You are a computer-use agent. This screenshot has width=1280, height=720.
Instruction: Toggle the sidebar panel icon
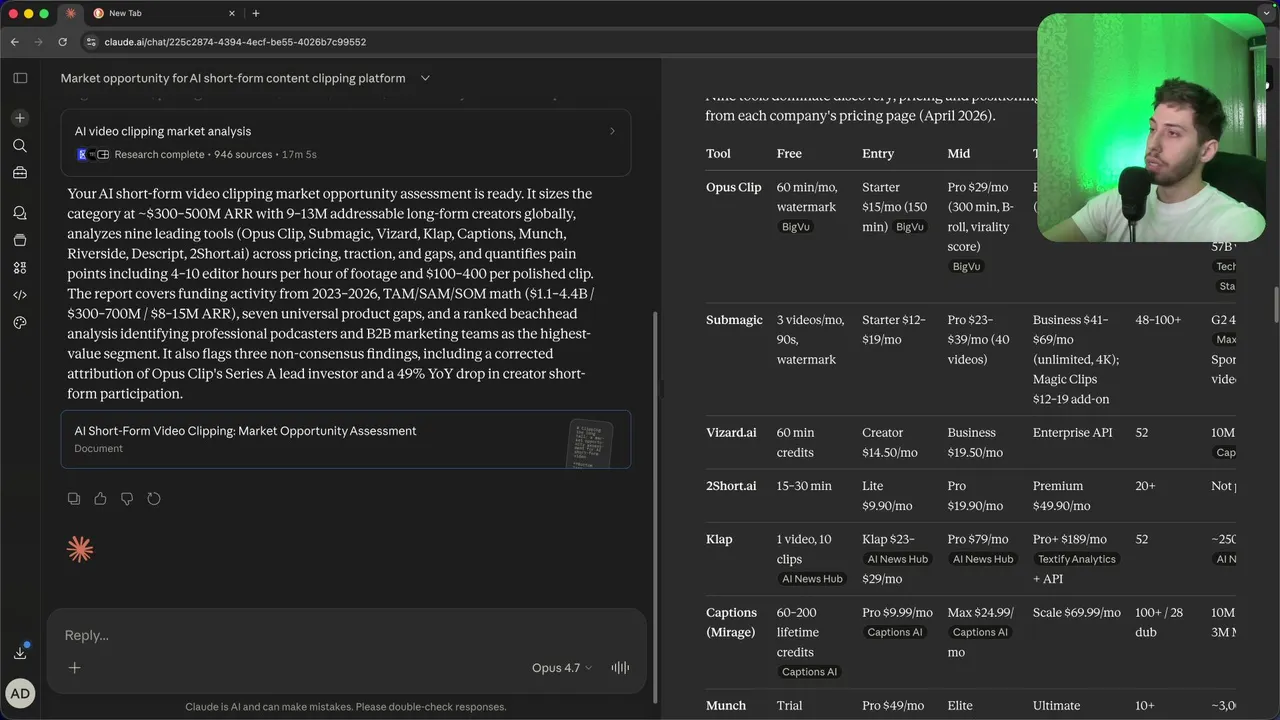20,78
